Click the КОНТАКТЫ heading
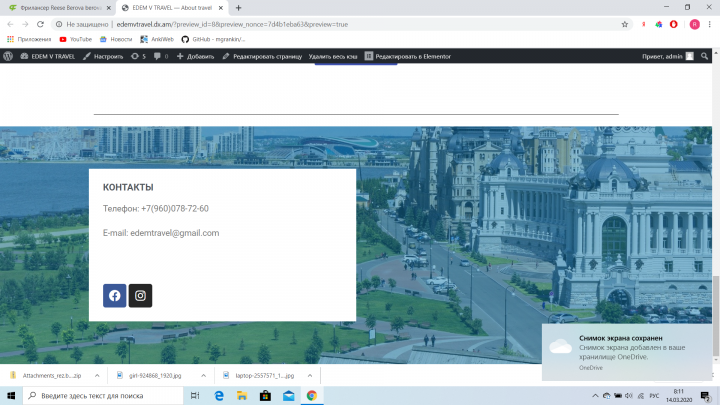This screenshot has height=405, width=720. 128,187
